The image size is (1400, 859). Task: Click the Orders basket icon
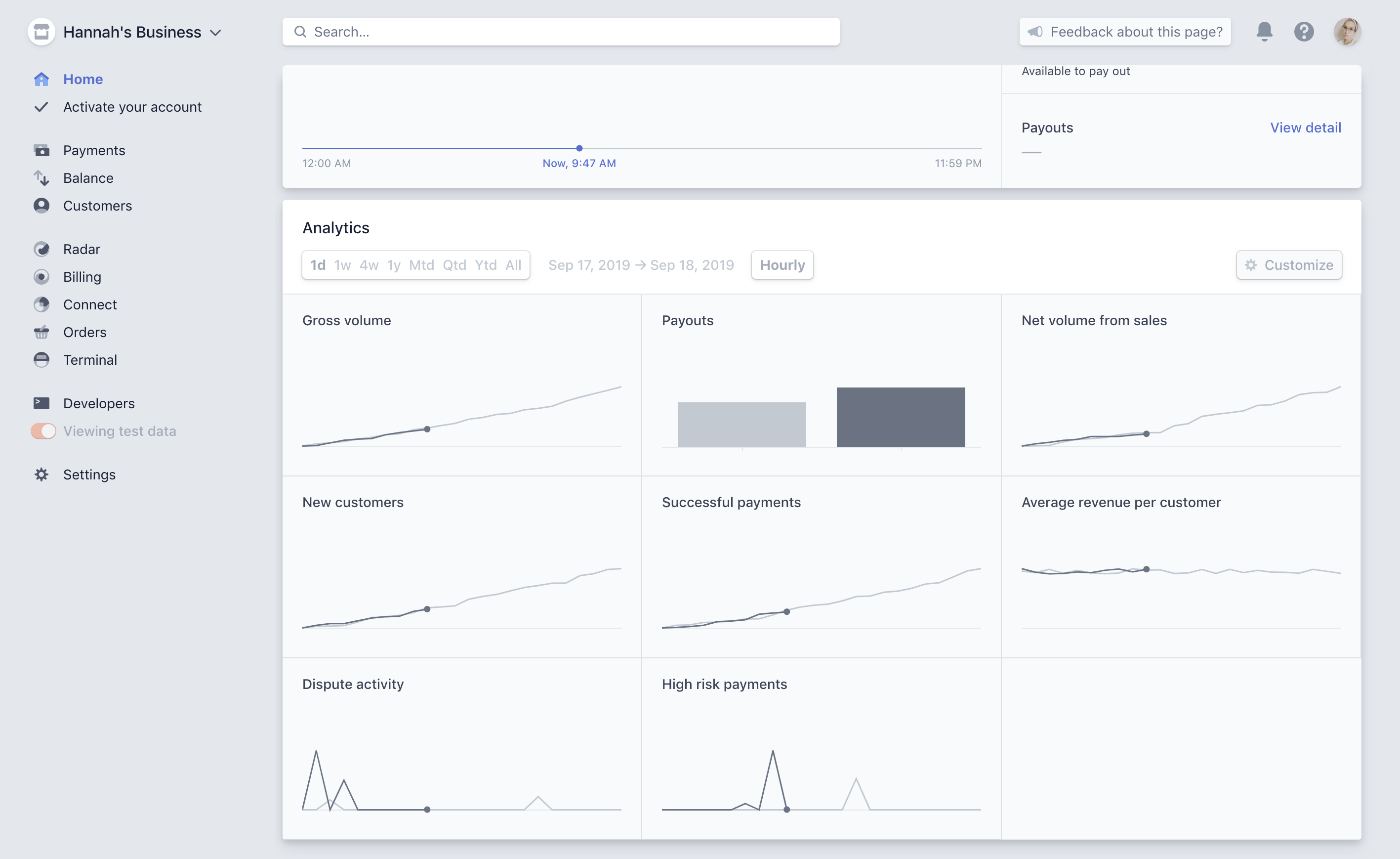41,332
